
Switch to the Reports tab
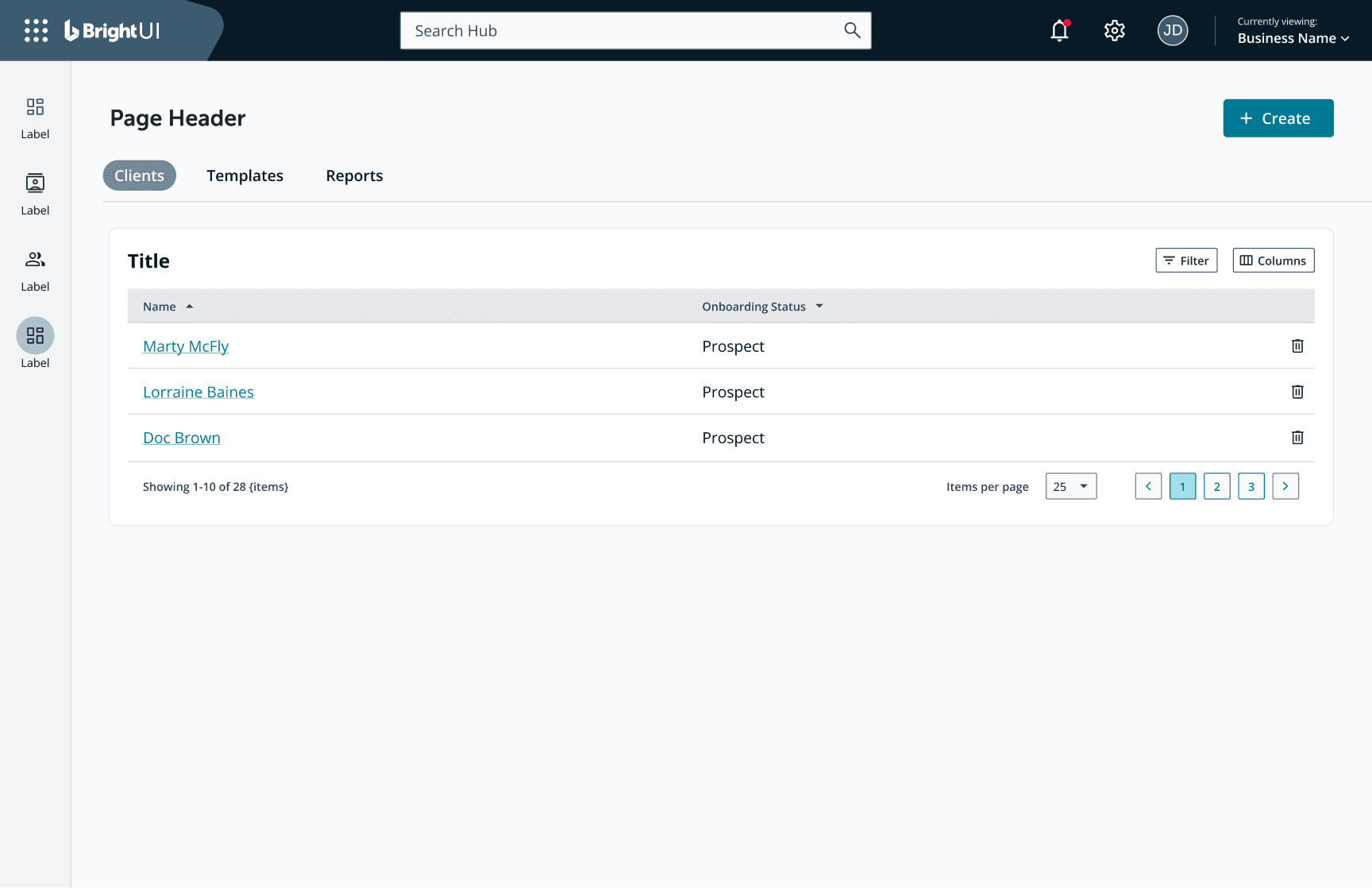(354, 176)
